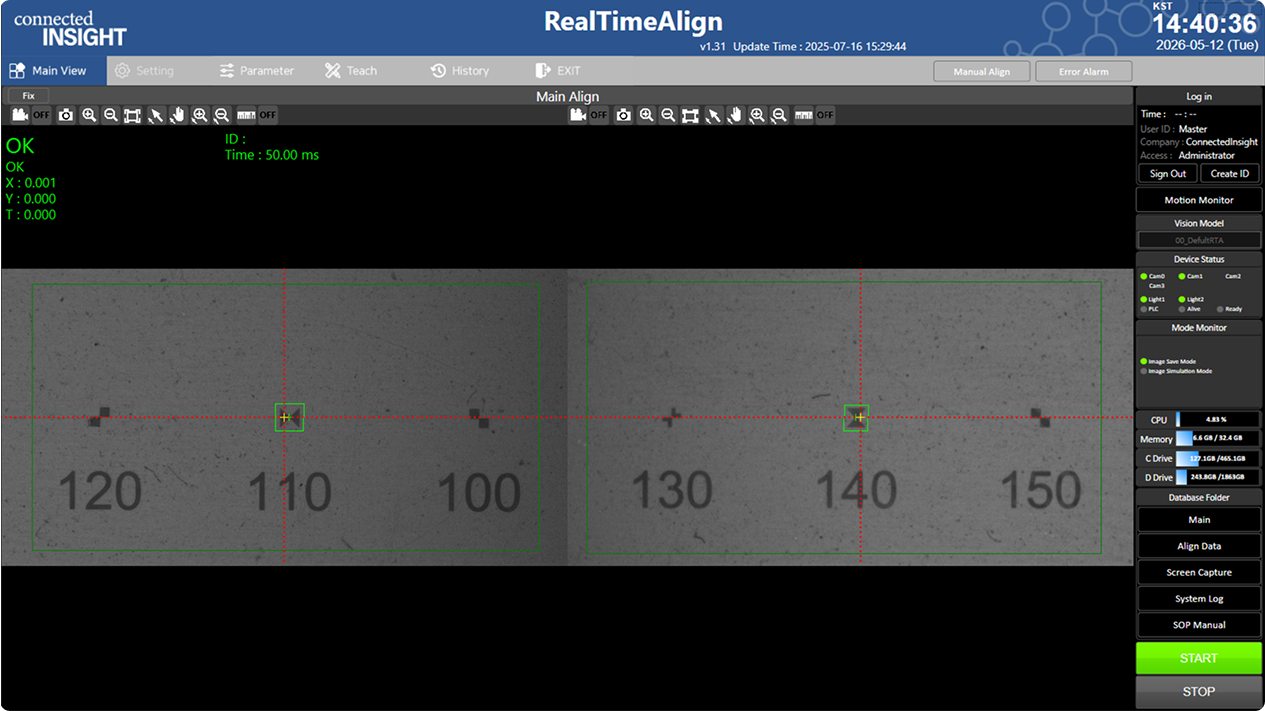Open the Parameter tab
Image resolution: width=1265 pixels, height=711 pixels.
[x=256, y=71]
